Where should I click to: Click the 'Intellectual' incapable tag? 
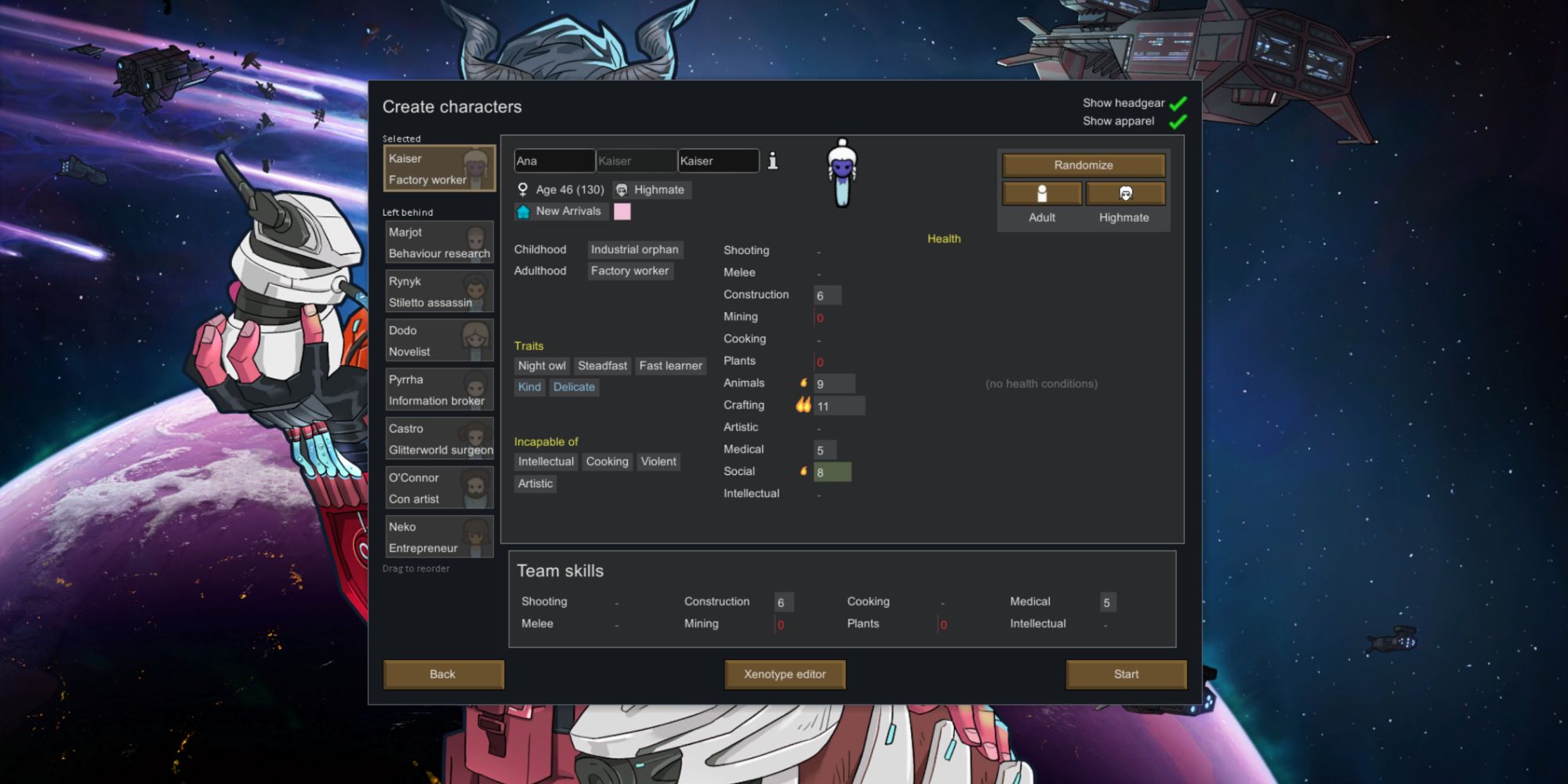[x=546, y=462]
